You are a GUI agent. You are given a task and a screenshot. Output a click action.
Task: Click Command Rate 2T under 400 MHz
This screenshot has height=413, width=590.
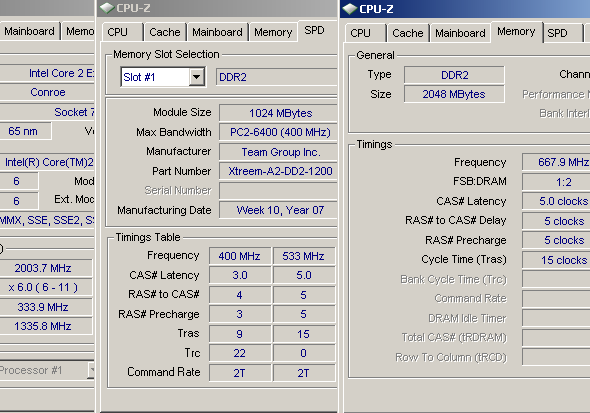pyautogui.click(x=240, y=373)
